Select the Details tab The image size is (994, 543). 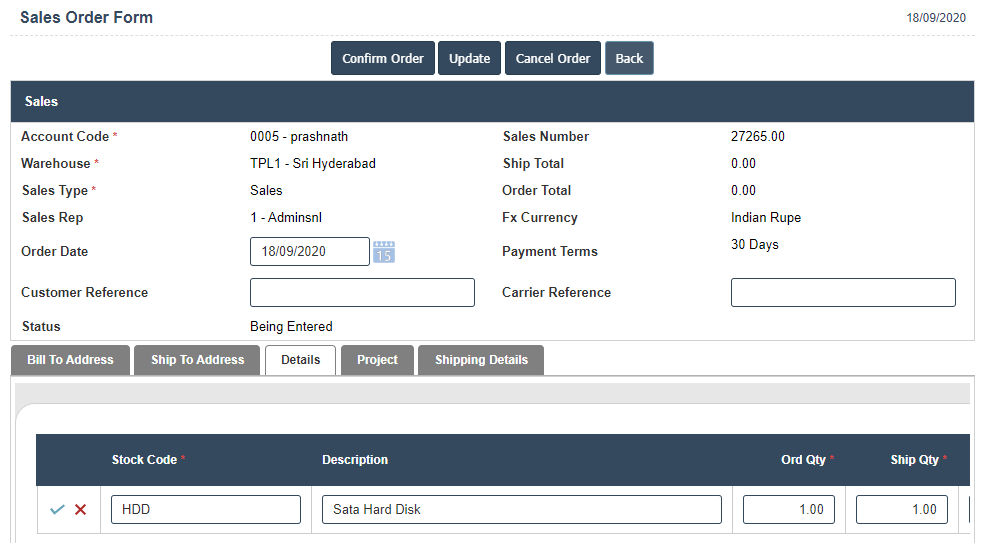click(x=300, y=360)
